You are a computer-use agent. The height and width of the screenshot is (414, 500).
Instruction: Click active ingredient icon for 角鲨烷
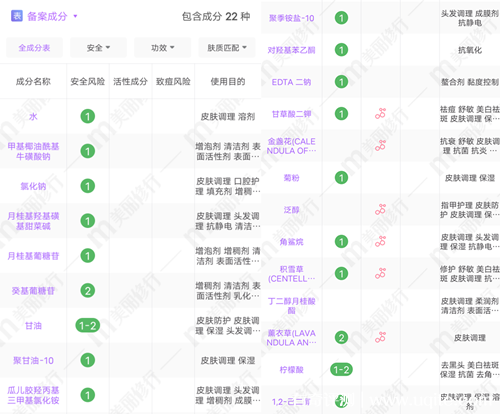tap(380, 242)
